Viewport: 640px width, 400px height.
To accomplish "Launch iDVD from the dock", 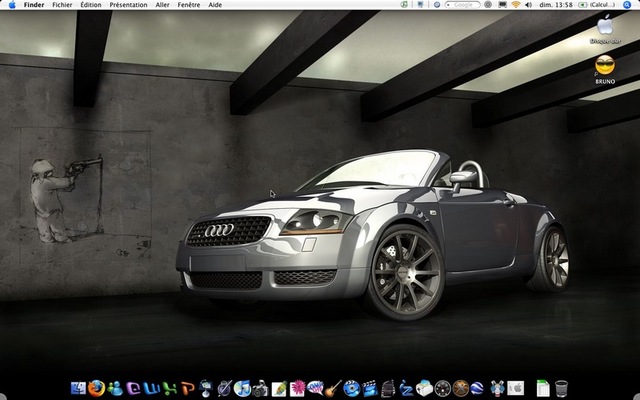I will [x=351, y=388].
